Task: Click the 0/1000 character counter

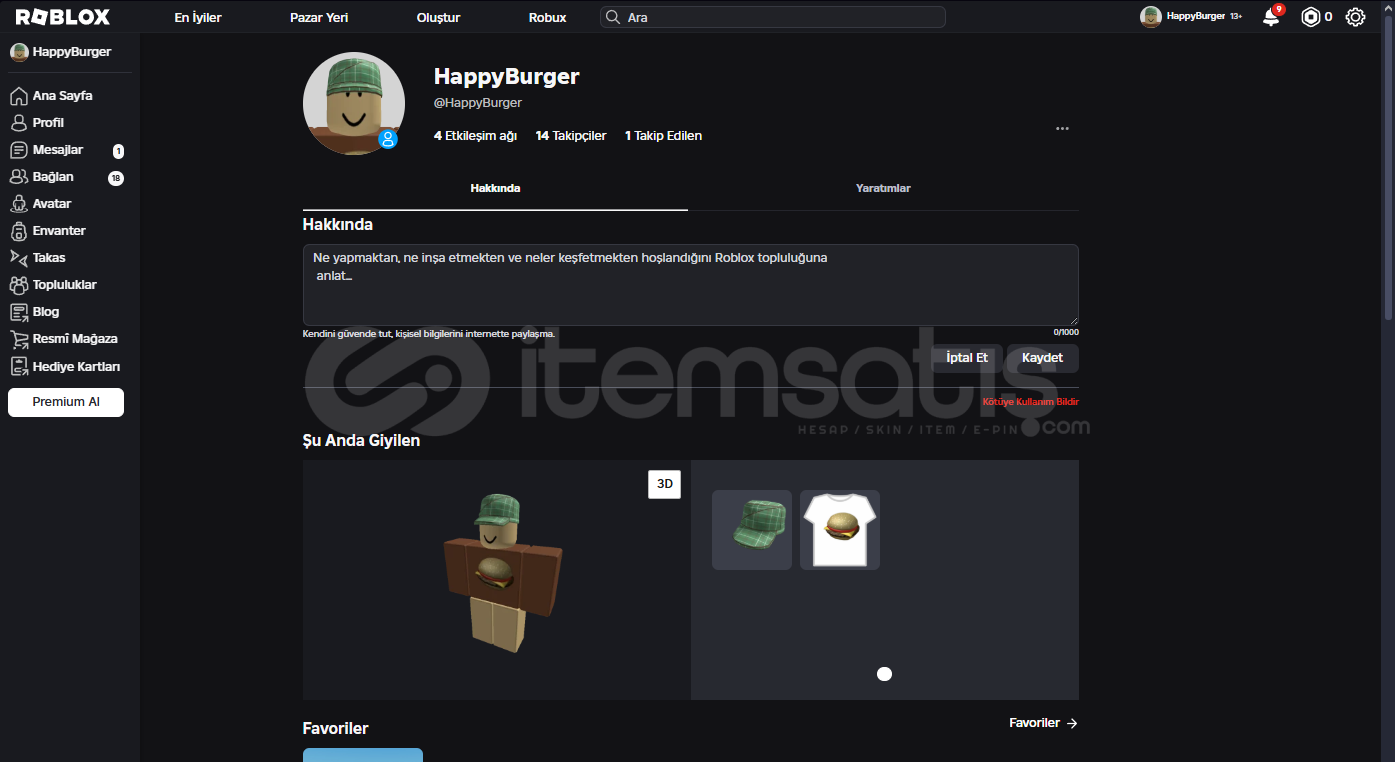Action: 1066,332
